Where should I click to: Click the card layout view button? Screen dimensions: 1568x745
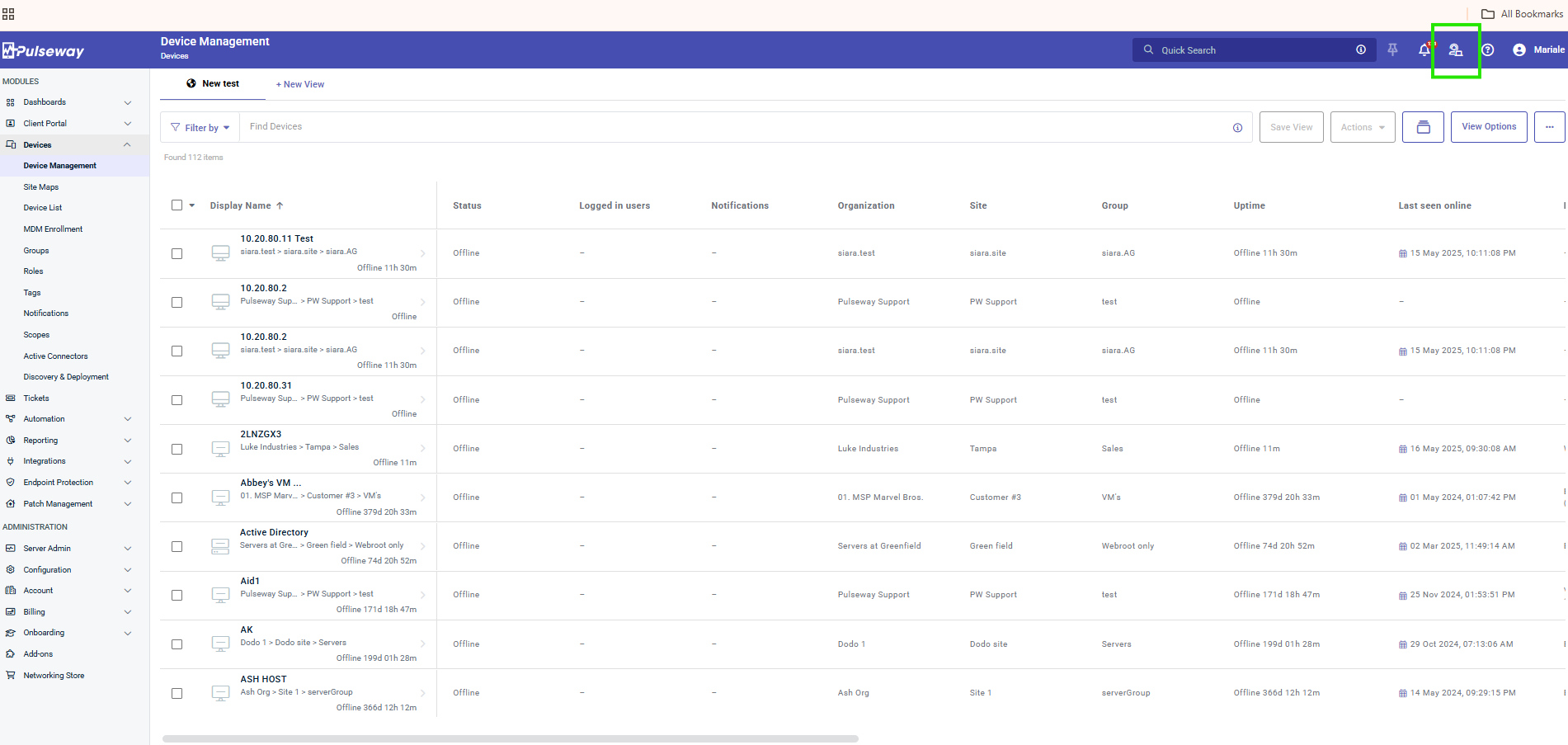coord(1423,127)
